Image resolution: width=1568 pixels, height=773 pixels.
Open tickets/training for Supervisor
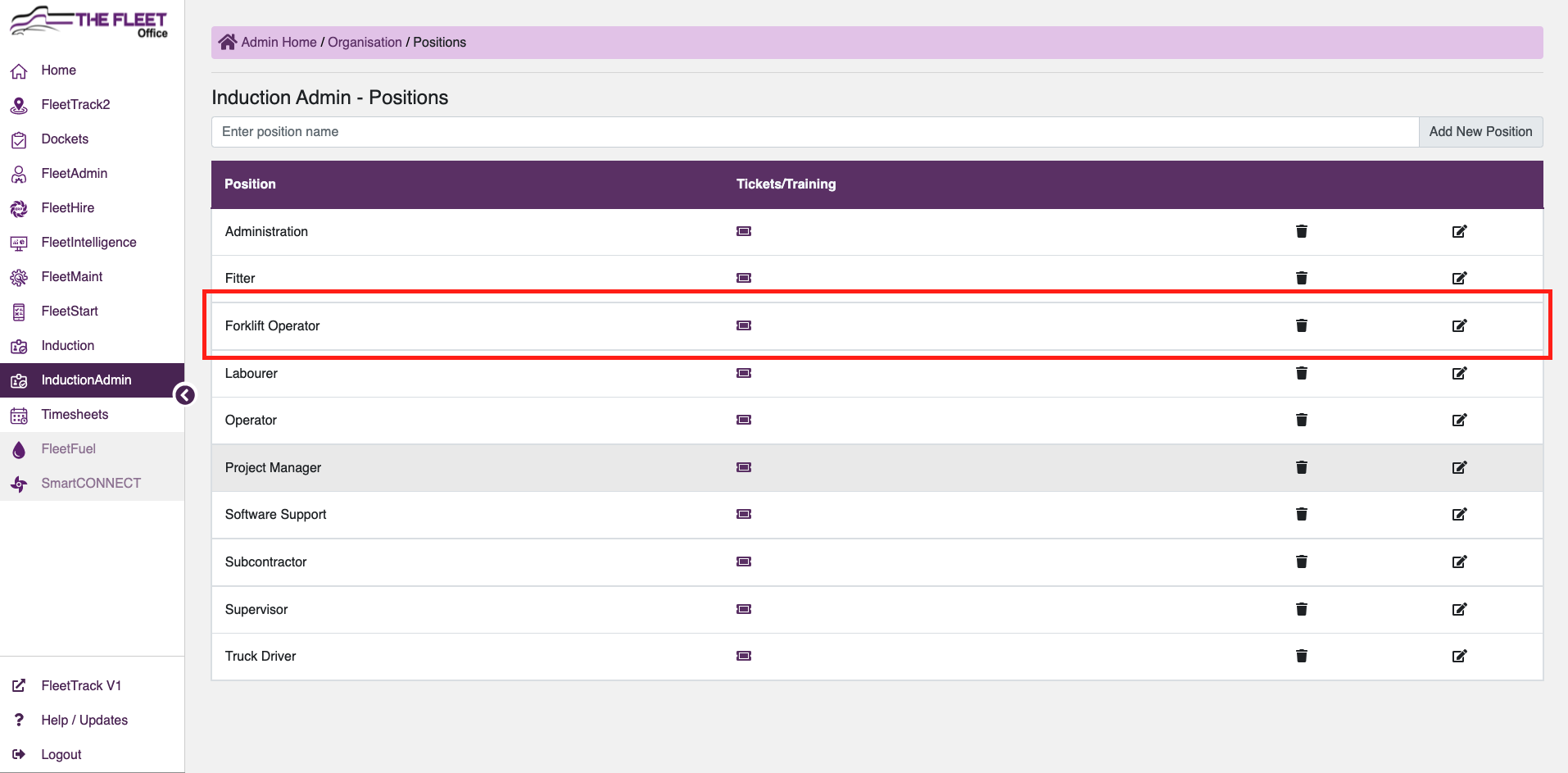point(743,609)
